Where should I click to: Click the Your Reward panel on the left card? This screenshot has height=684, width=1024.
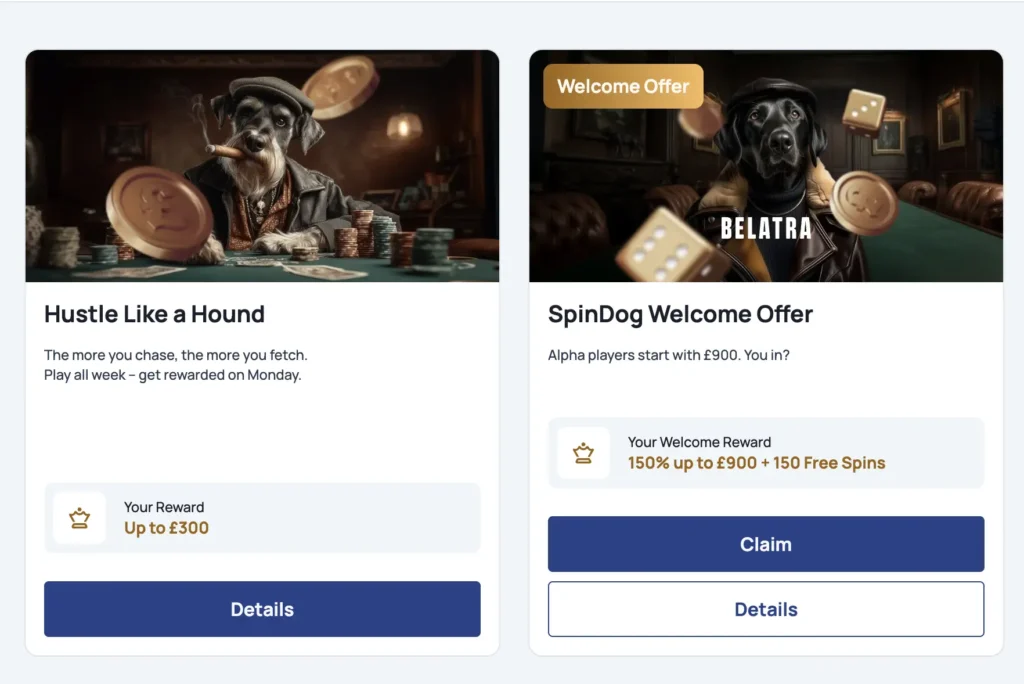[262, 517]
